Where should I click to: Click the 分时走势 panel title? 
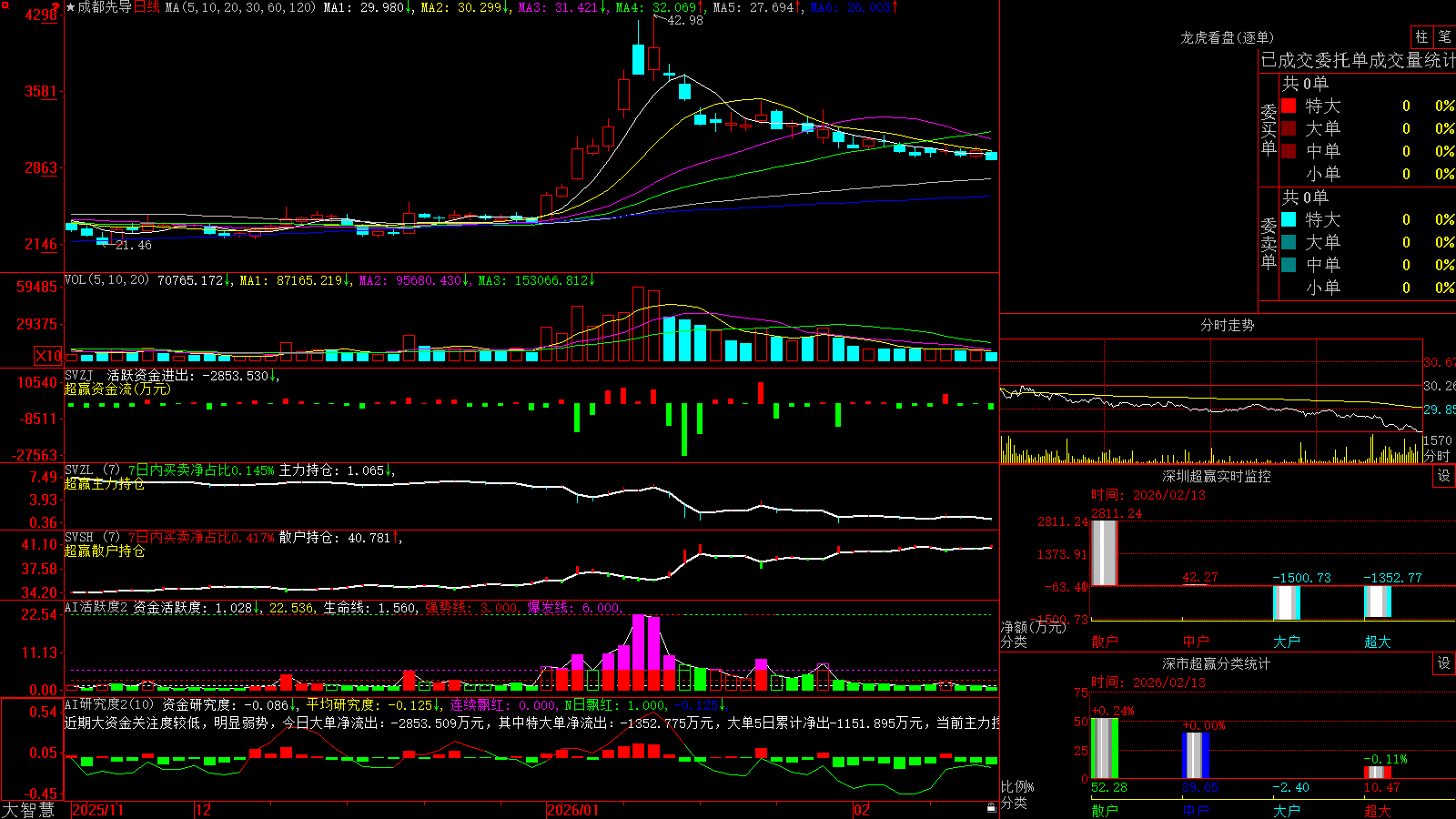[1227, 325]
